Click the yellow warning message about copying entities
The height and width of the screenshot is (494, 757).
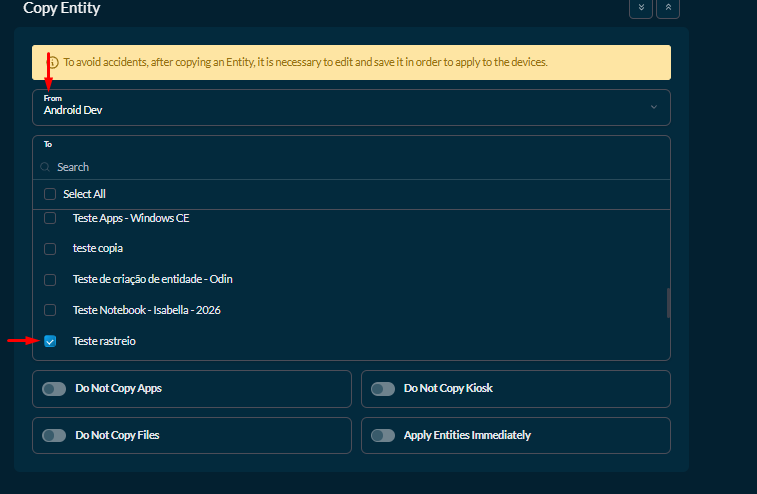click(x=351, y=62)
